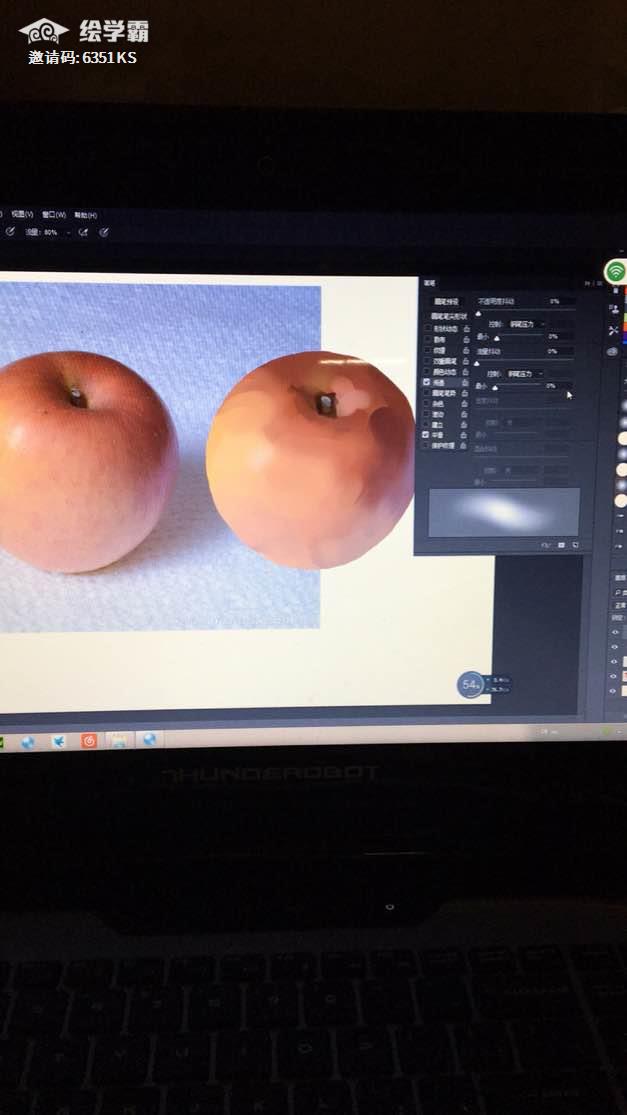Open the 帮助(H) Help menu

pos(85,215)
